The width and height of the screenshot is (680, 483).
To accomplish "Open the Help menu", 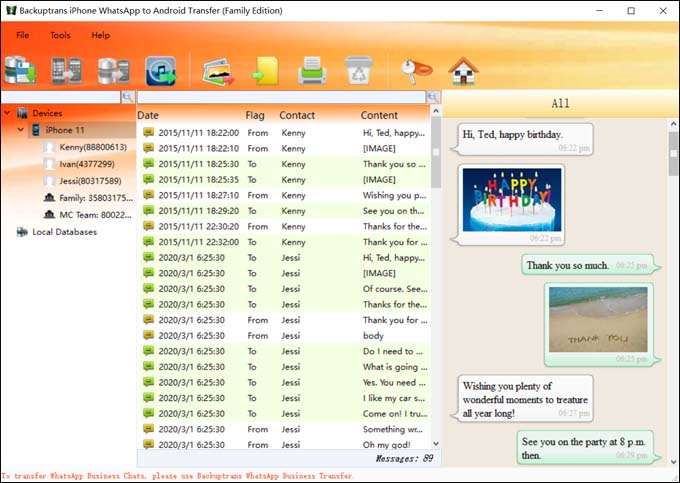I will point(101,35).
